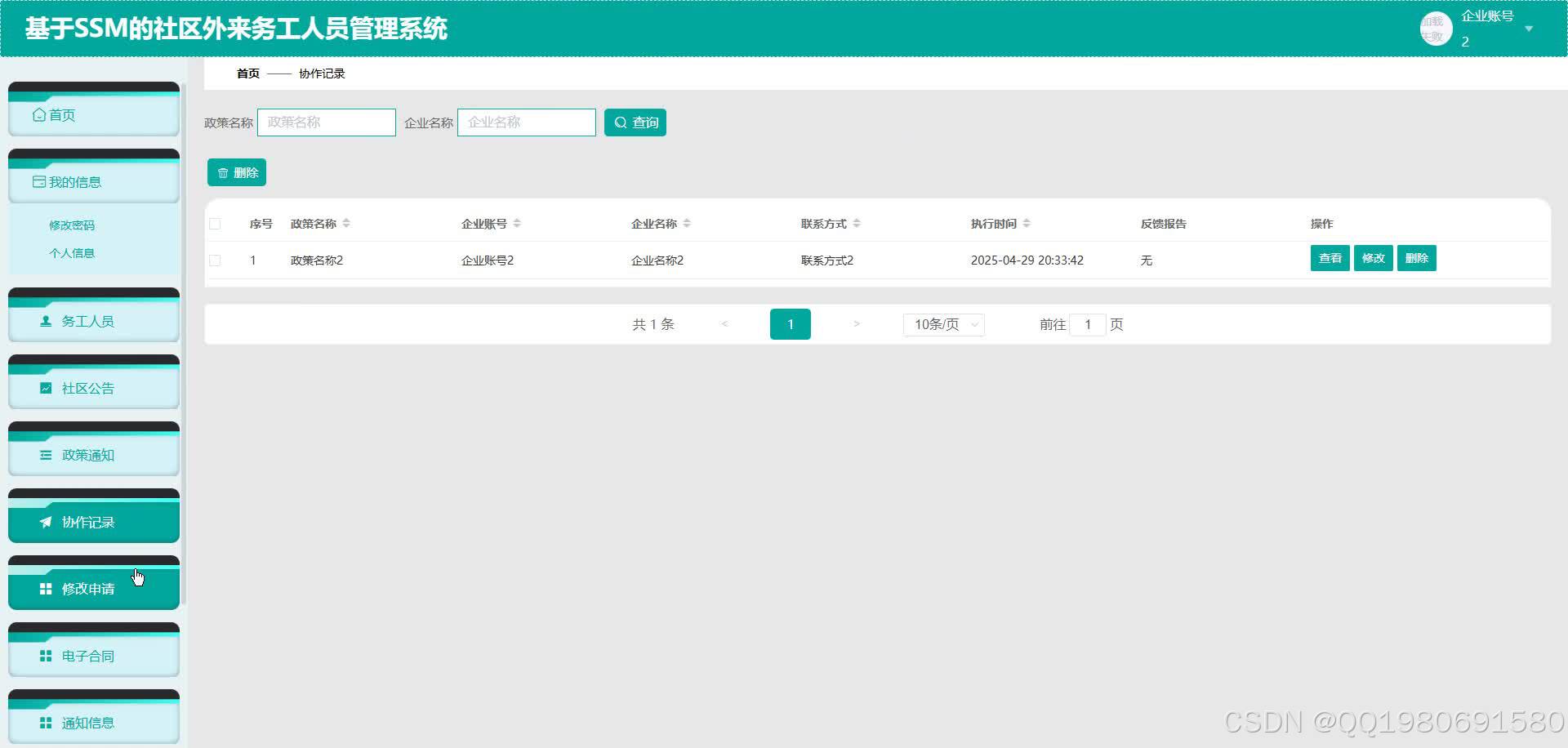Click 修改 for row 政策名称2

(x=1373, y=258)
